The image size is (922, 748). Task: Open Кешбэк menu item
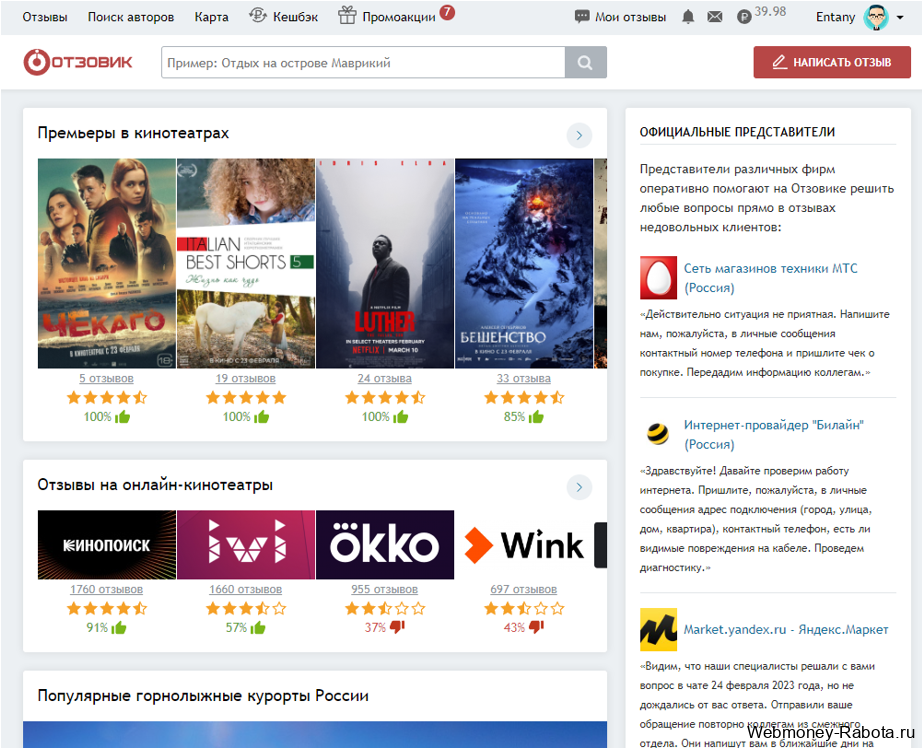point(295,17)
